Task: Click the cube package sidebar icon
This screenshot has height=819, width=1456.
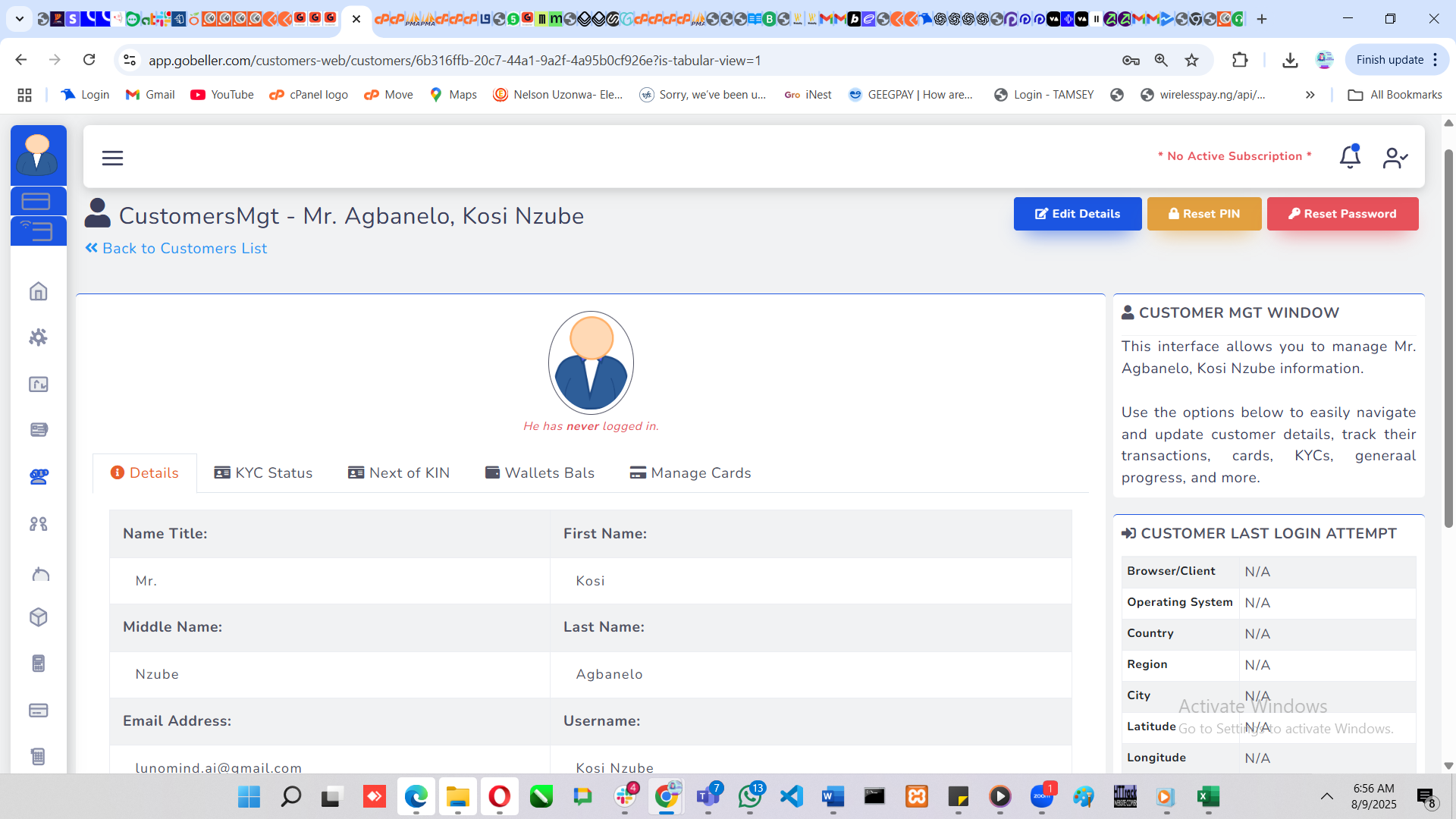Action: (x=39, y=617)
